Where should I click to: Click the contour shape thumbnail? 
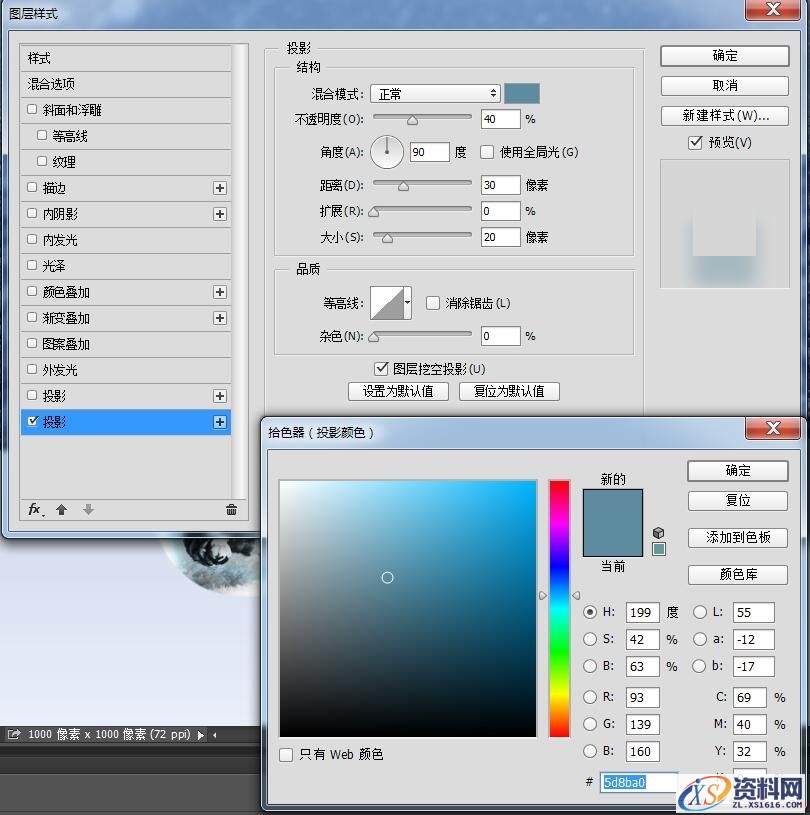(x=386, y=301)
